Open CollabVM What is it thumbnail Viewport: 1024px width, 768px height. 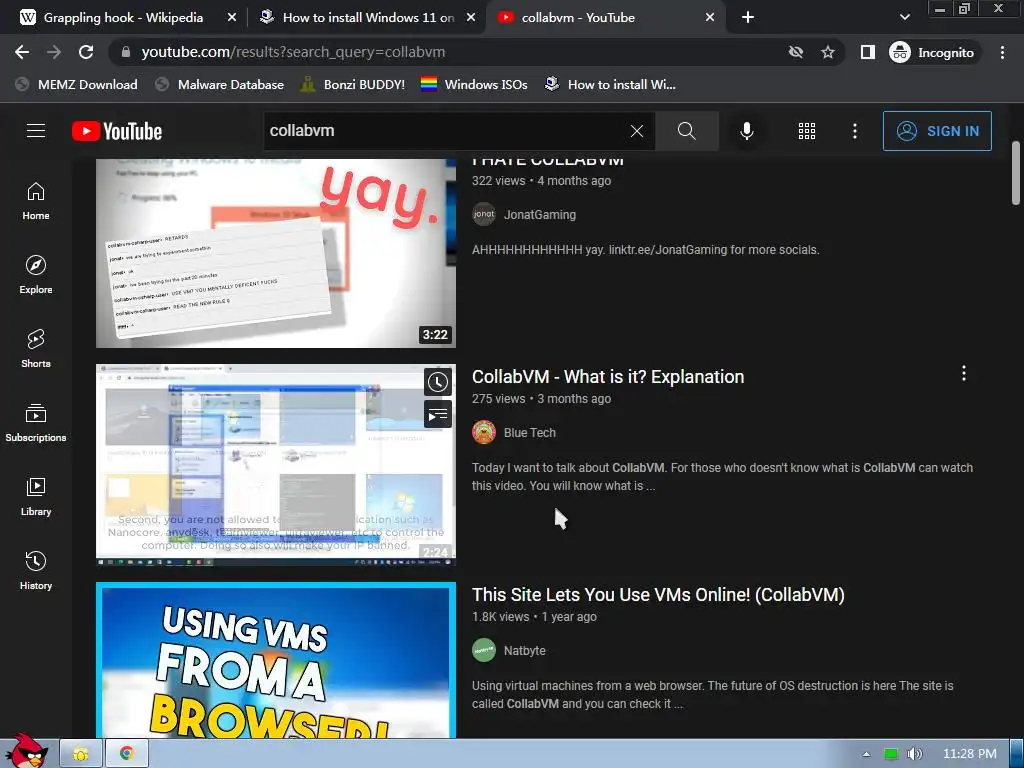click(276, 465)
